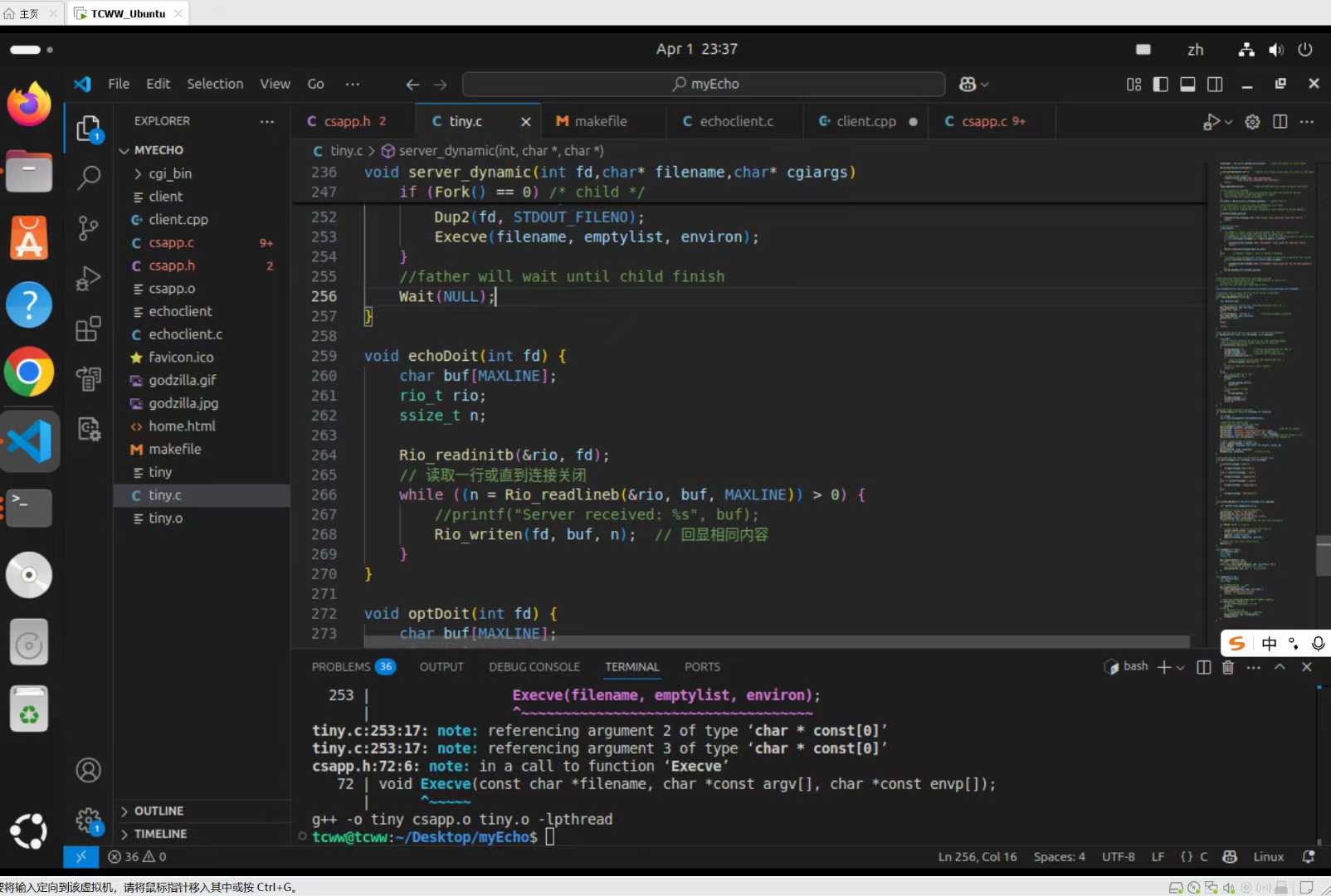Split the editor right
Image resolution: width=1331 pixels, height=896 pixels.
coord(1280,121)
